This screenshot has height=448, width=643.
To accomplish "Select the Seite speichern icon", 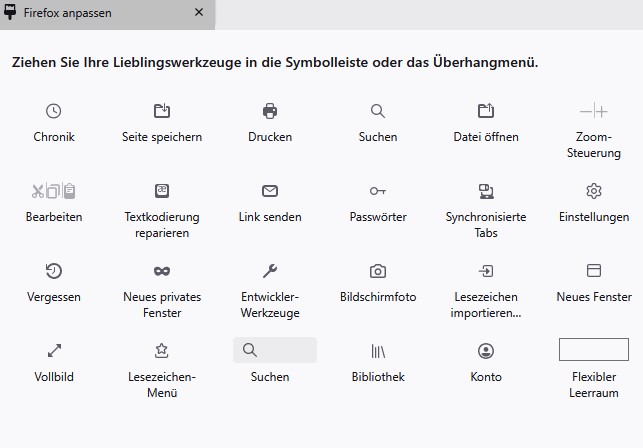I will (162, 111).
